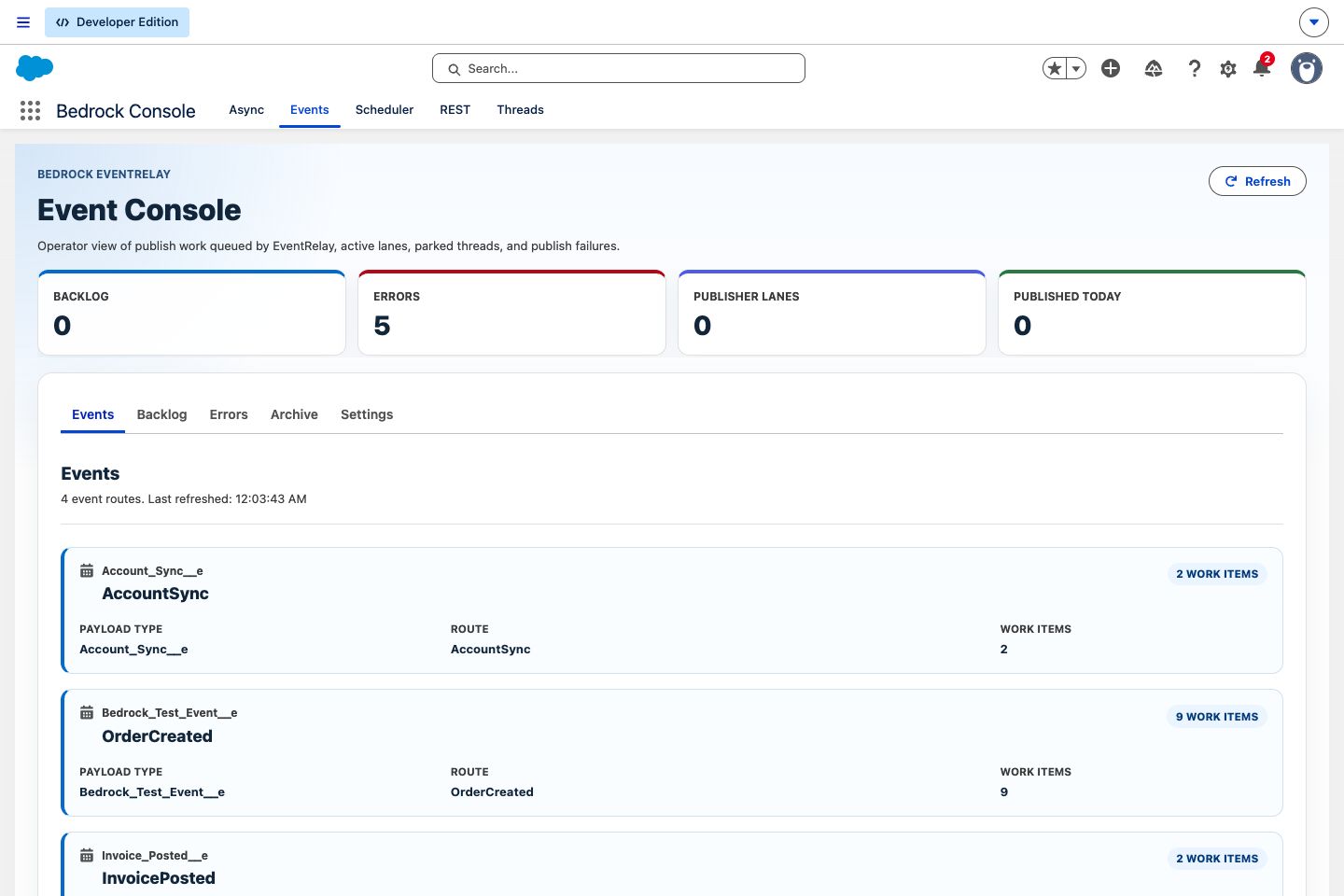Open the Scheduler nav tab
This screenshot has height=896, width=1344.
pos(385,110)
